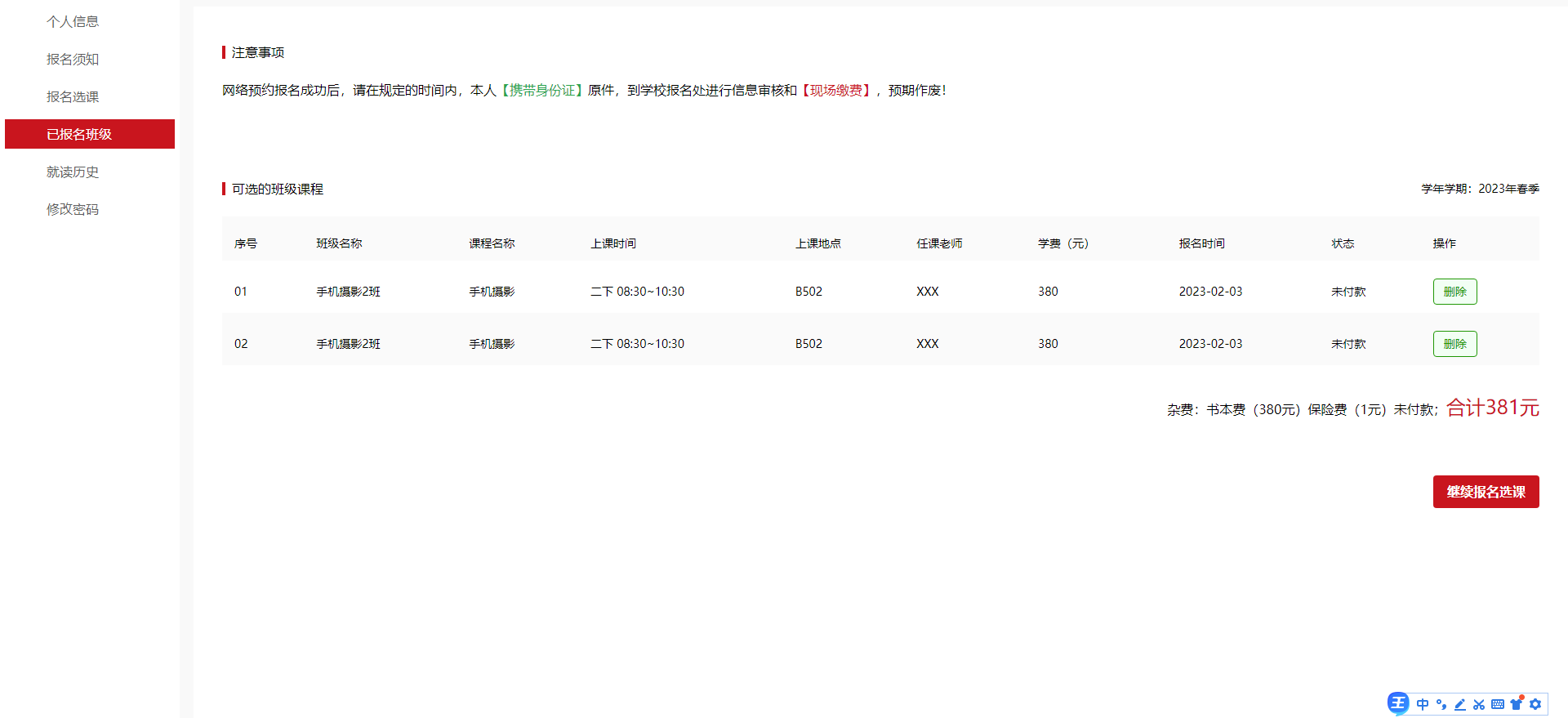Screen dimensions: 1568x718
Task: Click the 可选的班级课程 section heading
Action: point(278,189)
